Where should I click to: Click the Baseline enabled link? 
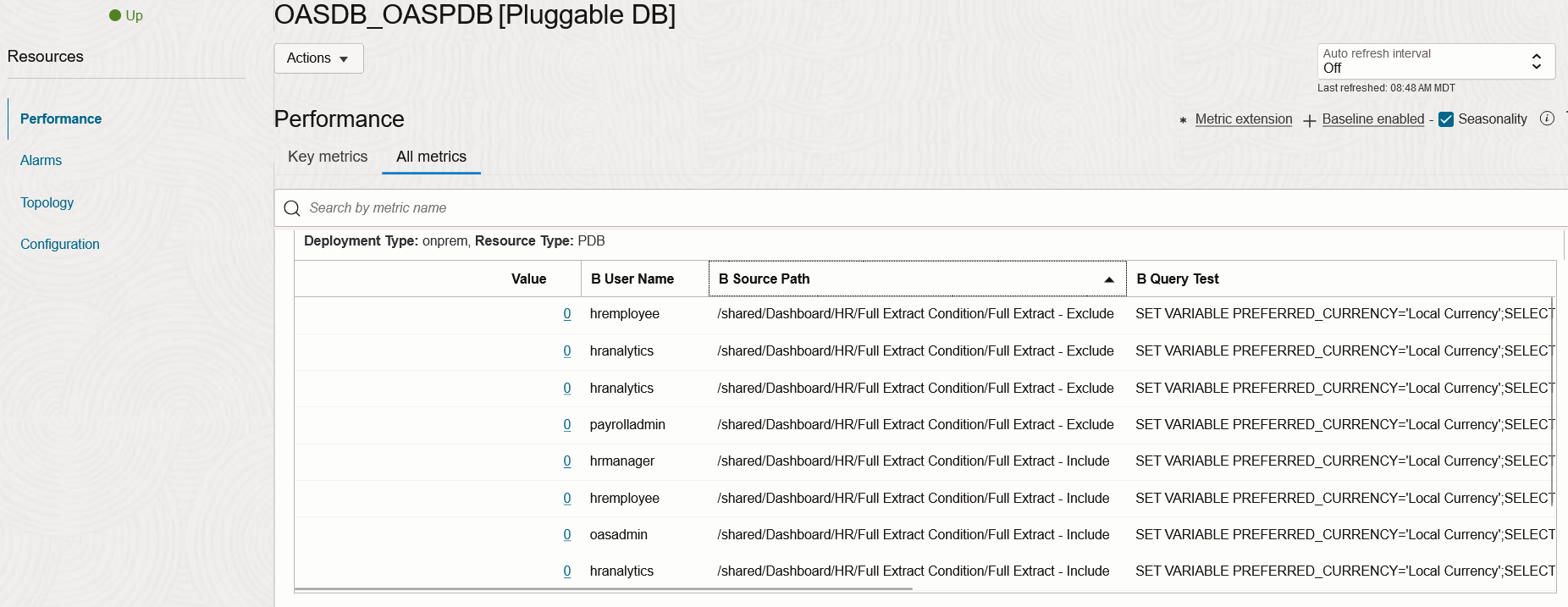point(1372,119)
